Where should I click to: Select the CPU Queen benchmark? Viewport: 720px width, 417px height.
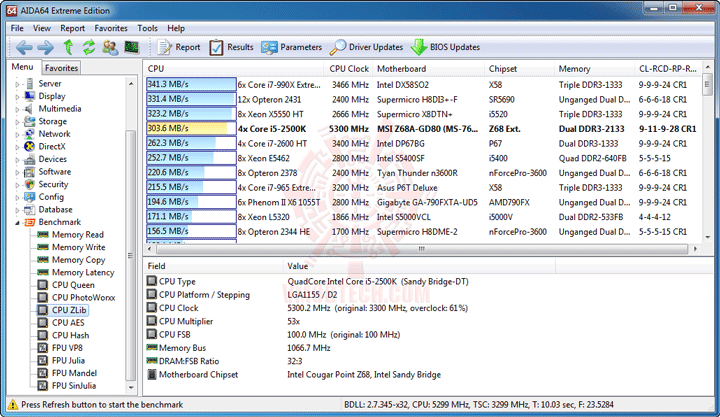(73, 285)
